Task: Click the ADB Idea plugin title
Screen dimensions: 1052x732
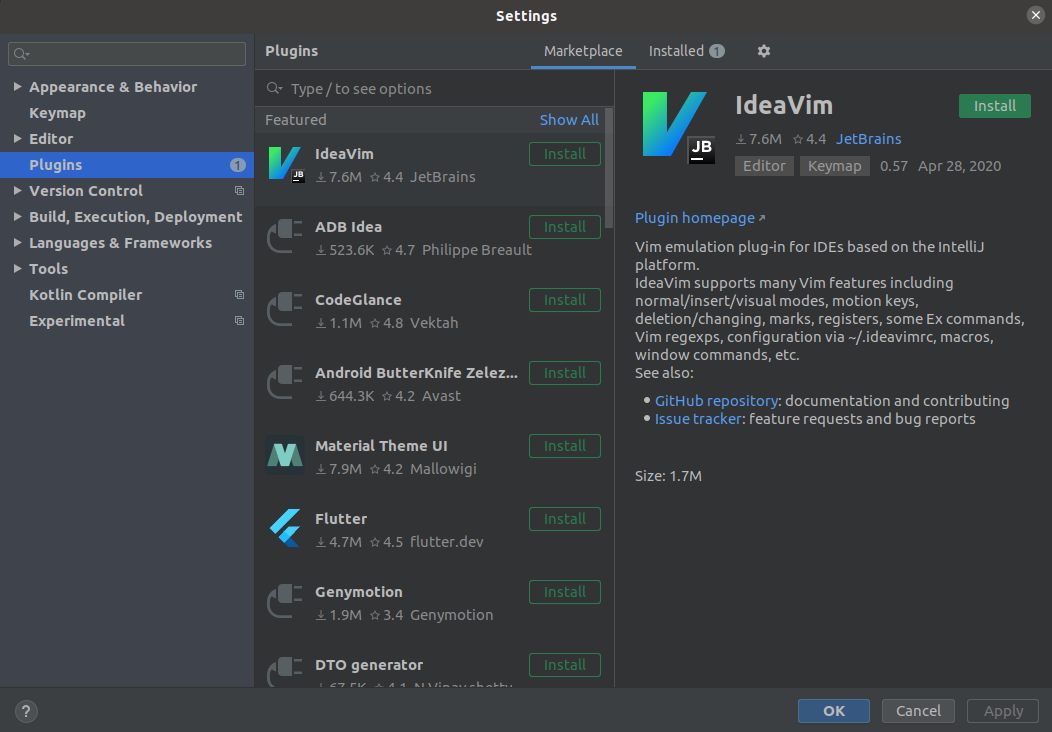Action: (x=348, y=227)
